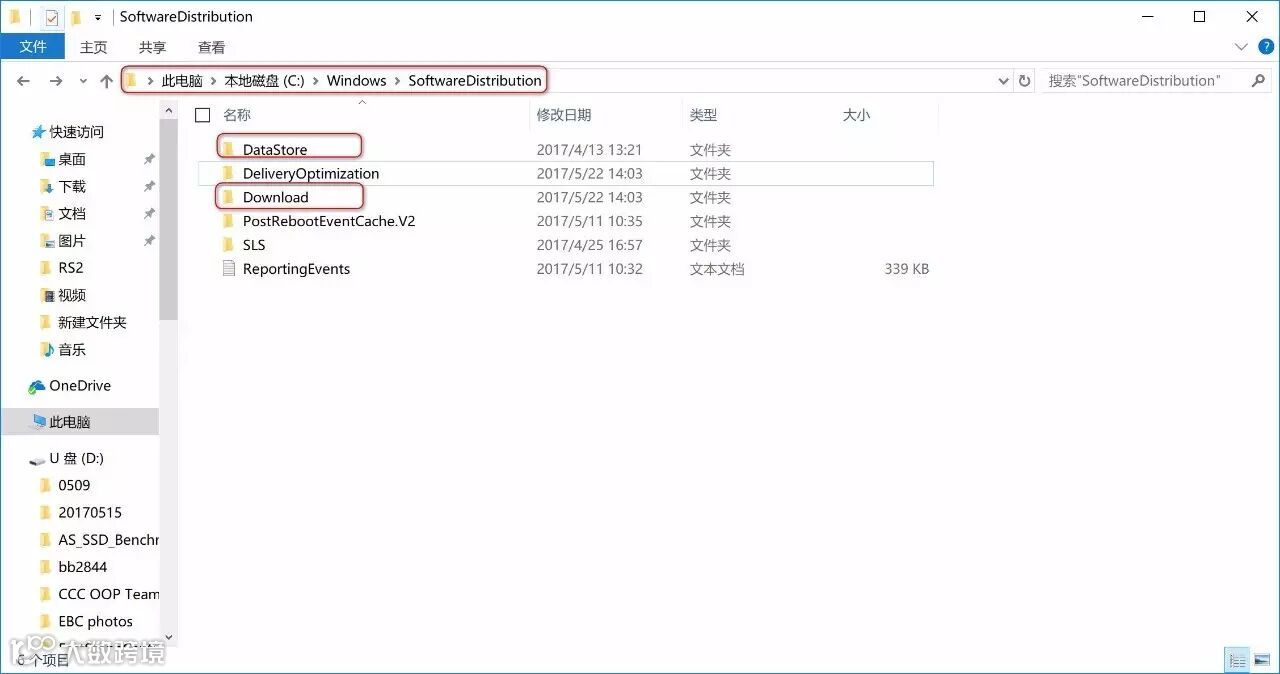This screenshot has width=1280, height=674.
Task: Open CCC OOP Team folder in navigation pane
Action: [x=108, y=594]
